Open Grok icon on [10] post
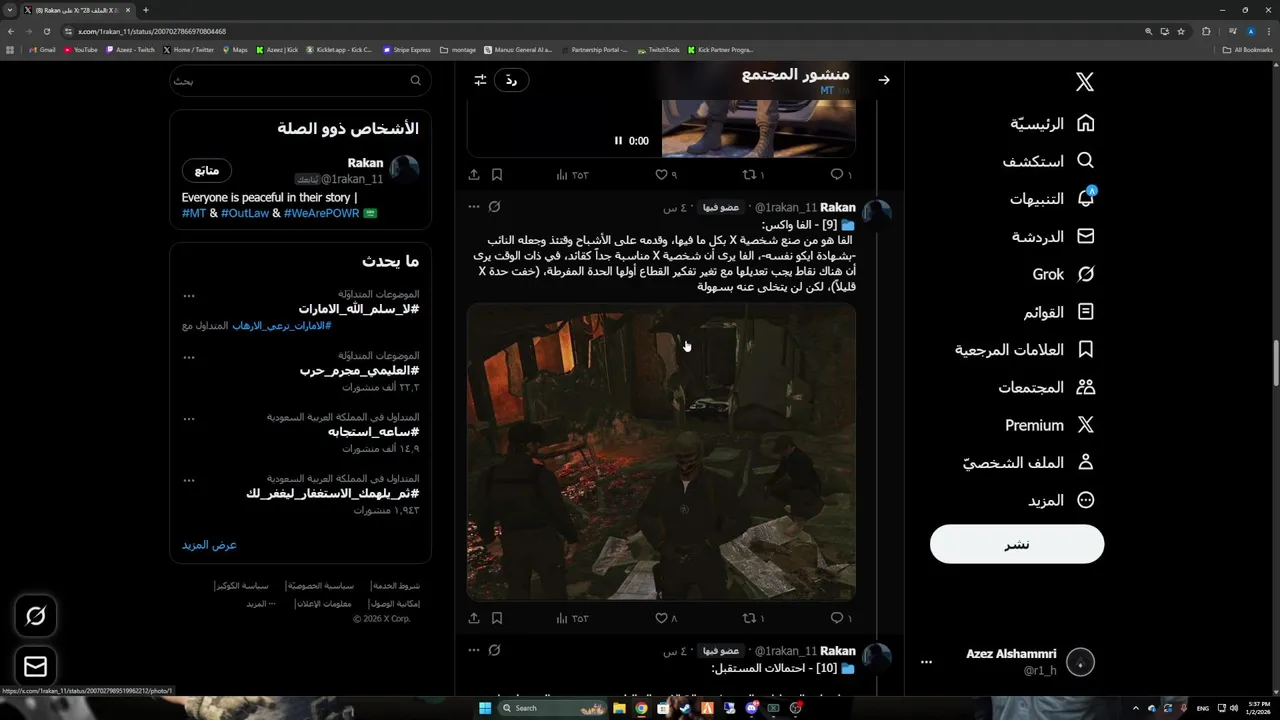Viewport: 1280px width, 720px height. click(494, 651)
